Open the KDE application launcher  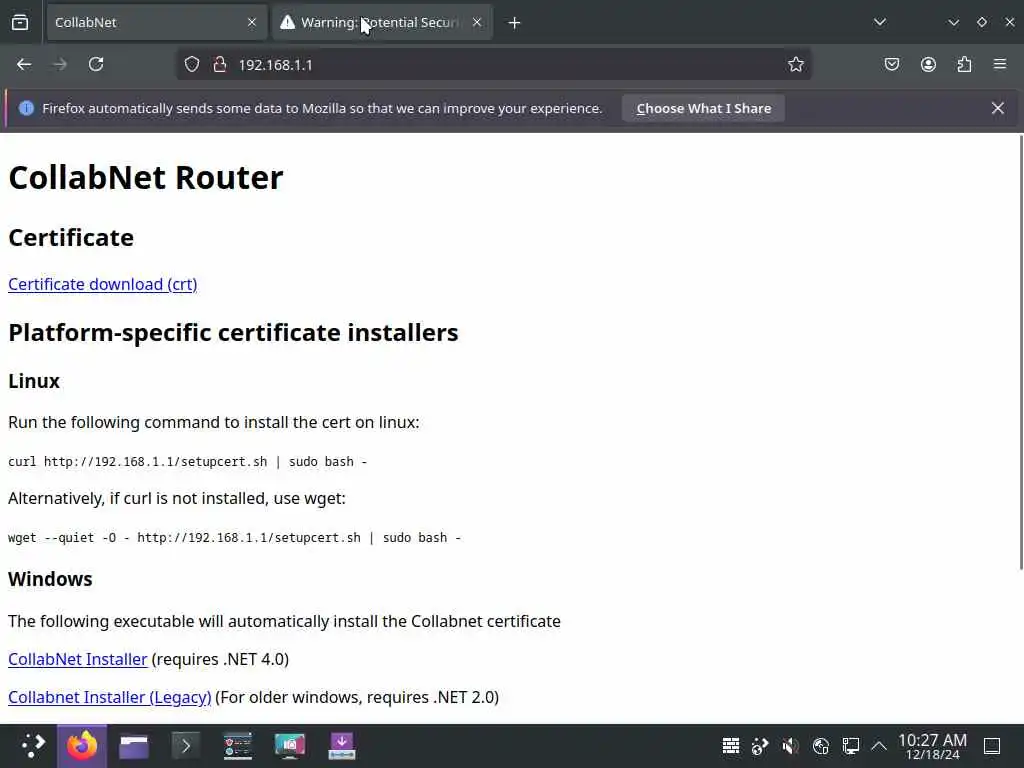tap(33, 746)
